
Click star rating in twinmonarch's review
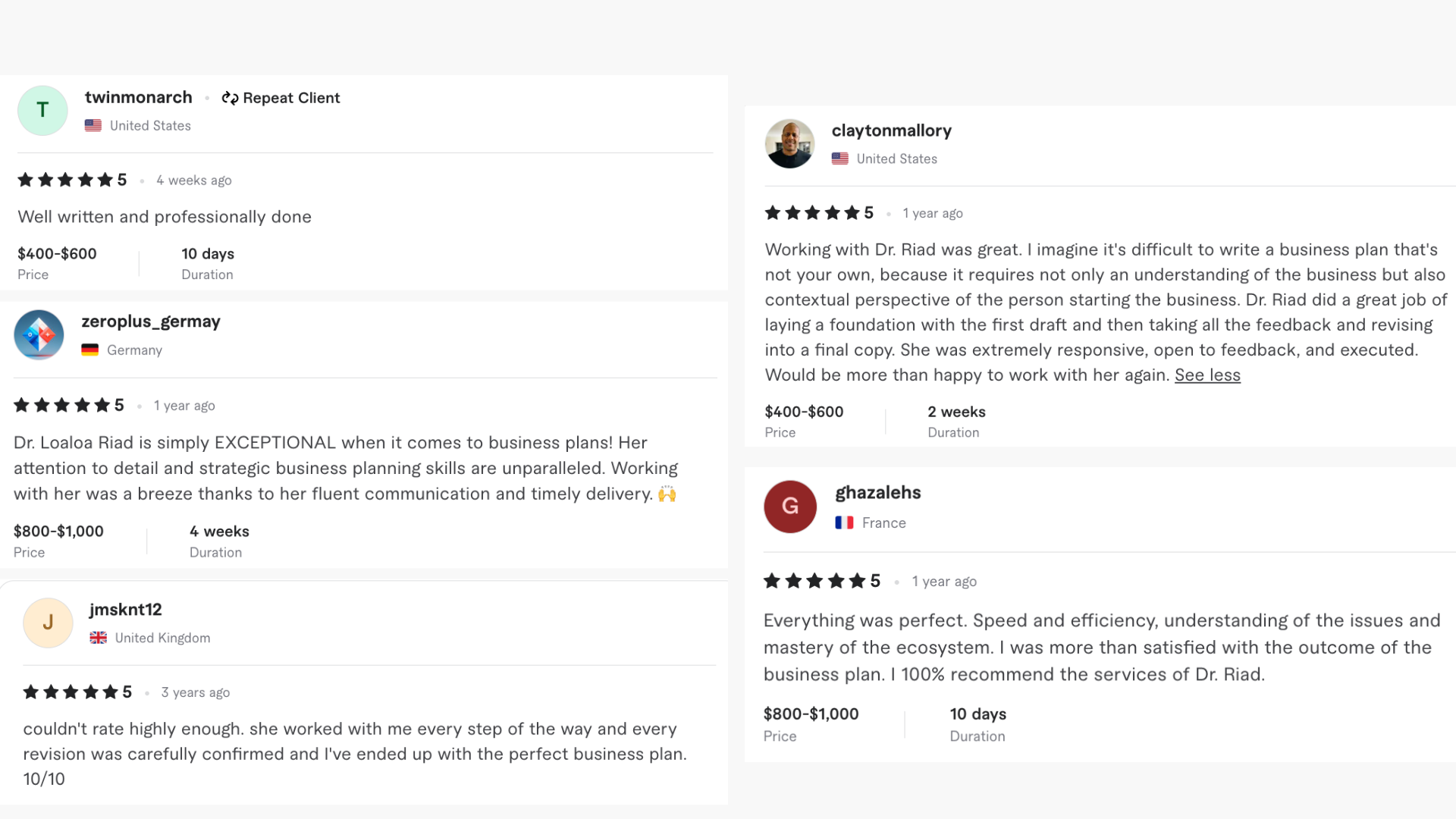(65, 180)
